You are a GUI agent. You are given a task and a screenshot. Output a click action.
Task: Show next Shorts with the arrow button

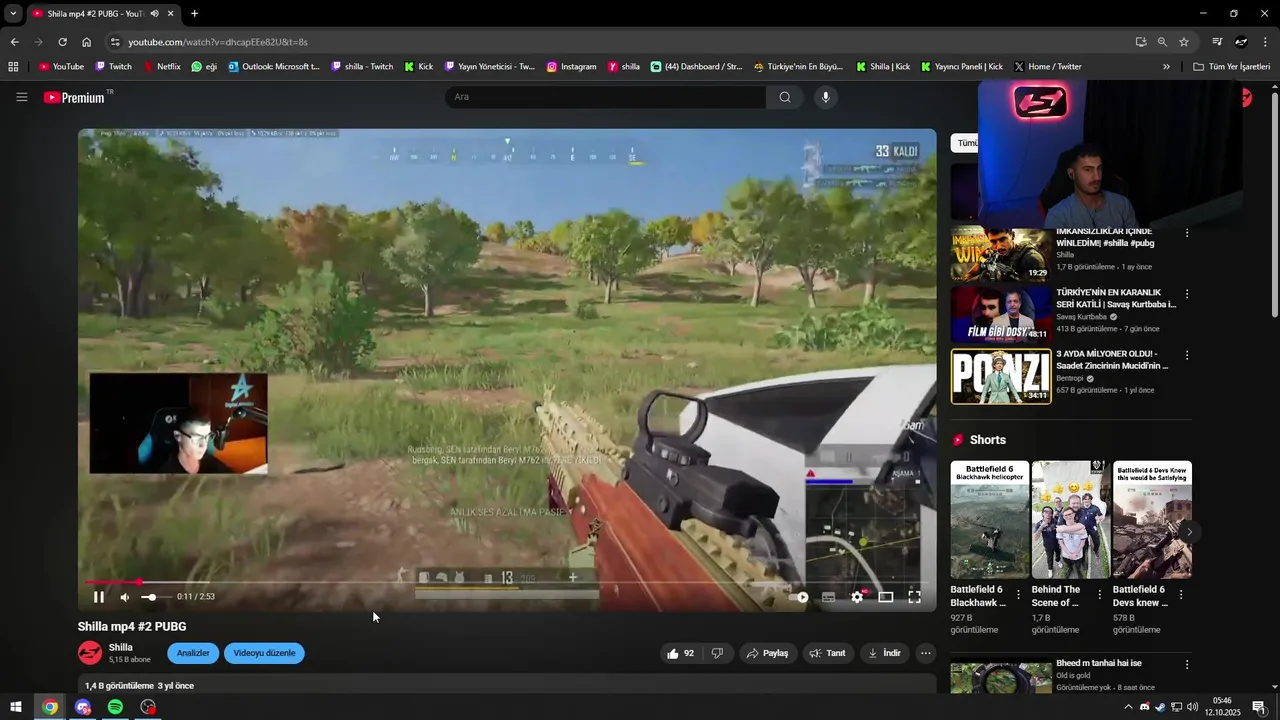click(x=1189, y=532)
